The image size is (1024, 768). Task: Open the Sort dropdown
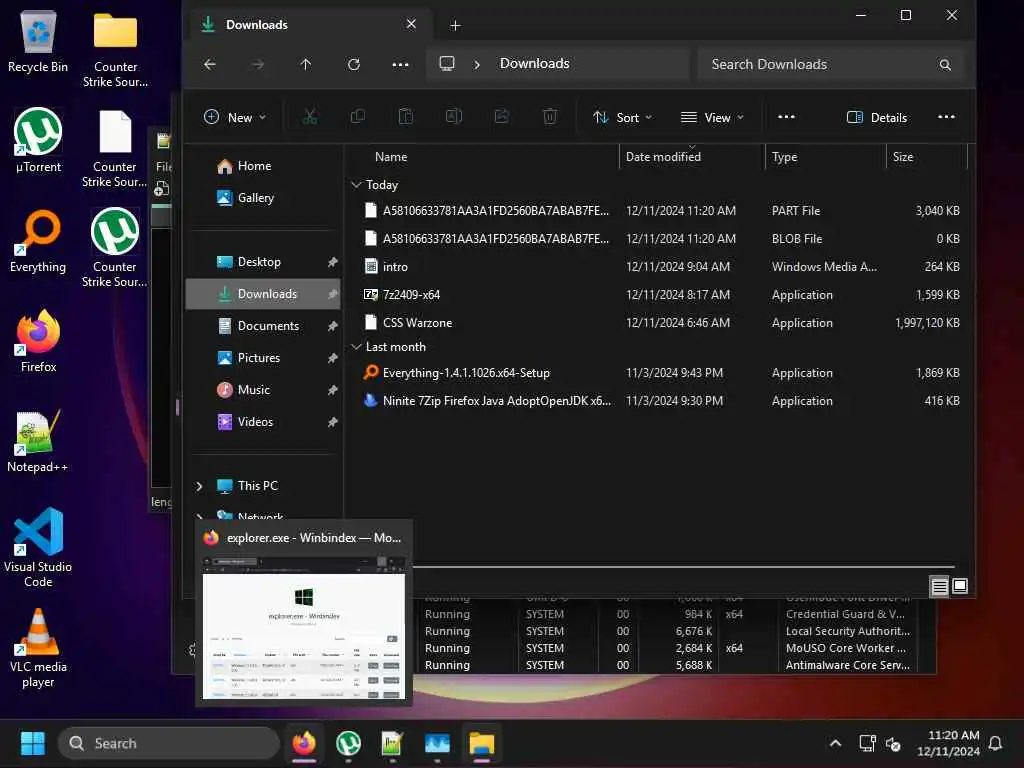622,117
